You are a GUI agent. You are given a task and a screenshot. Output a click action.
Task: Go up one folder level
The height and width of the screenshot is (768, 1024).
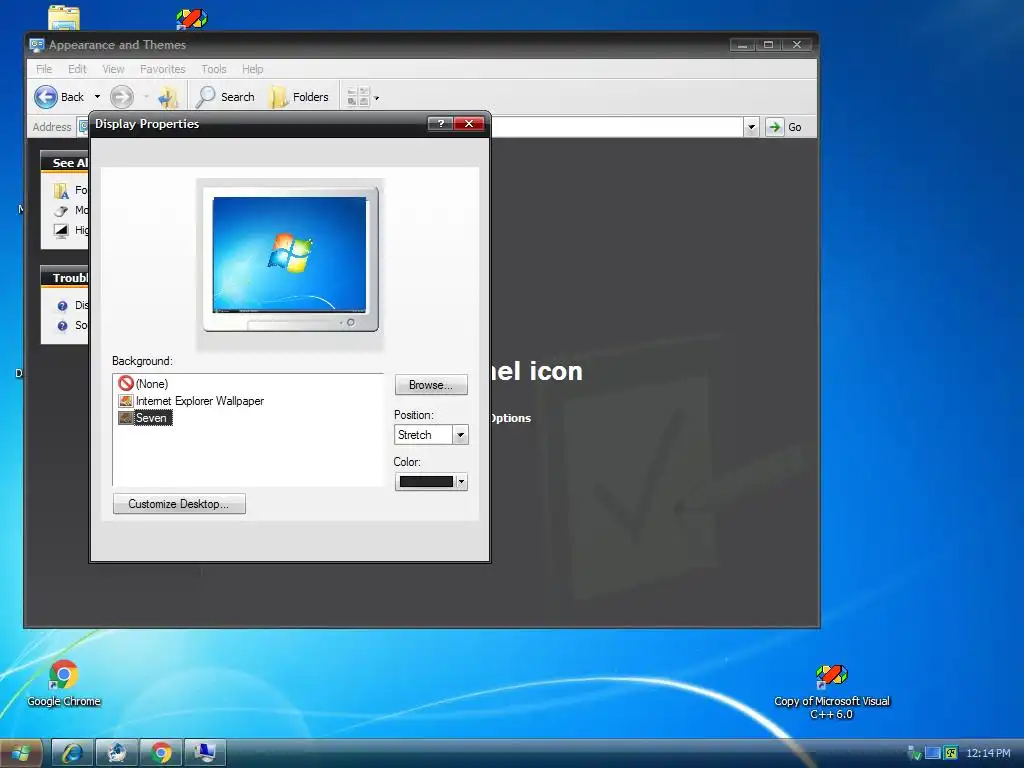[x=168, y=97]
